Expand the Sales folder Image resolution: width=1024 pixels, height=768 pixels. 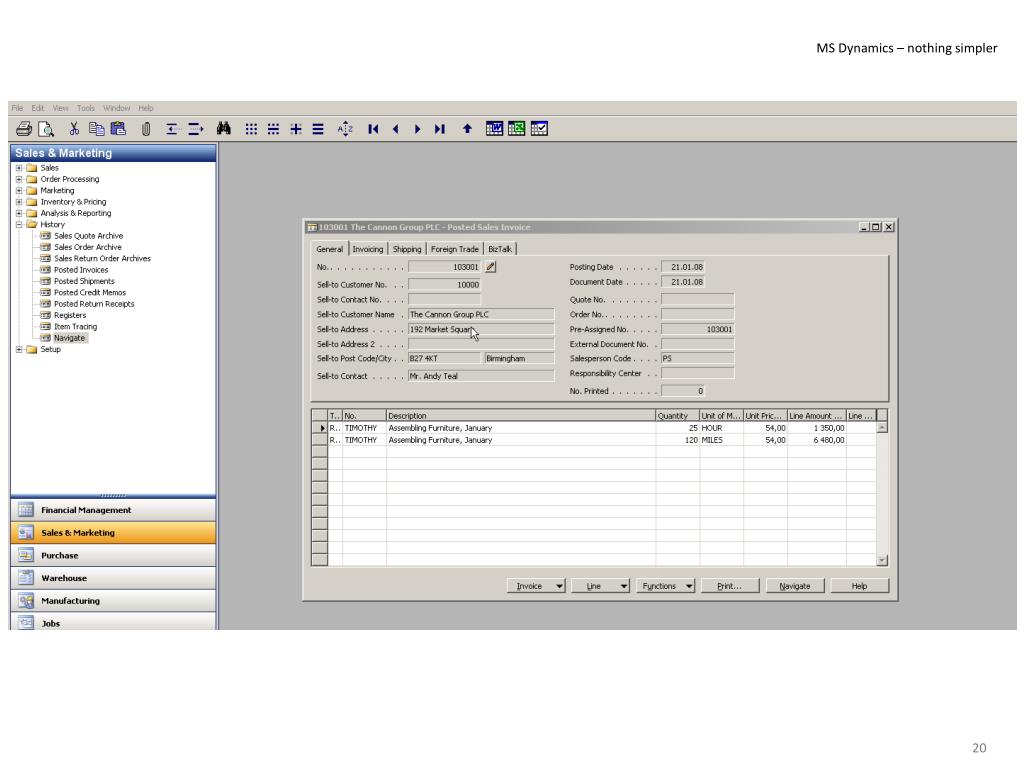(19, 168)
